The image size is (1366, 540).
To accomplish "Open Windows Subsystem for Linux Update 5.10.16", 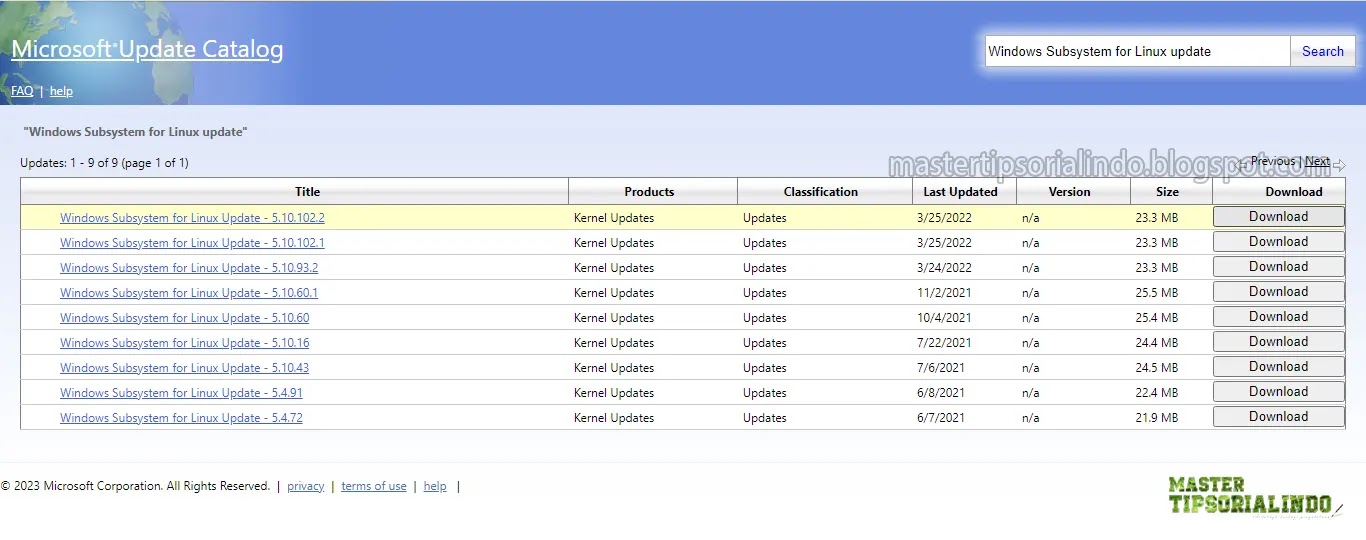I will coord(184,343).
